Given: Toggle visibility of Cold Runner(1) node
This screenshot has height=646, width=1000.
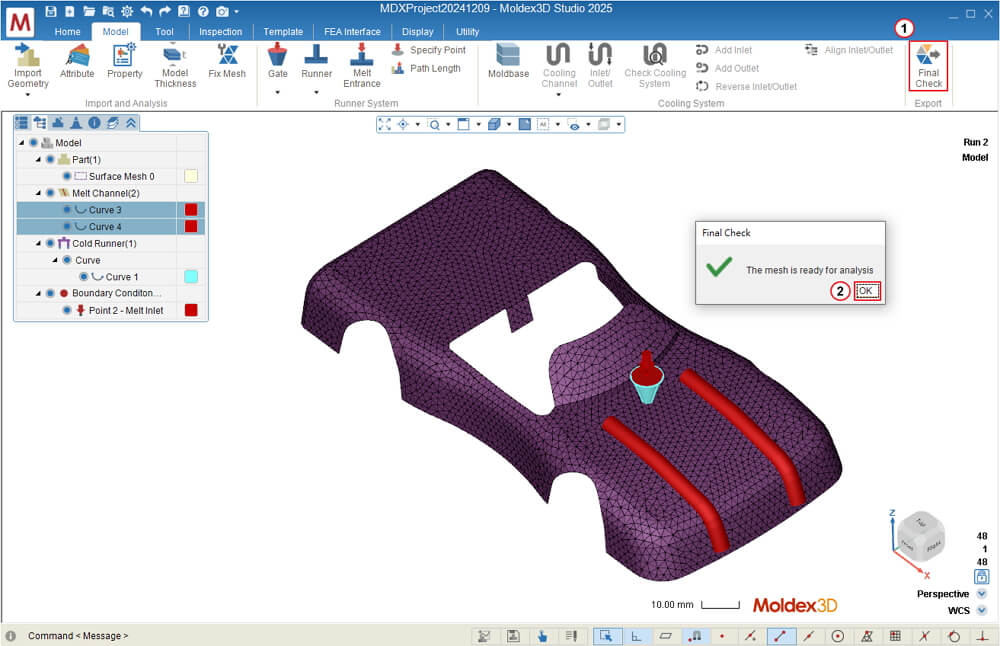Looking at the screenshot, I should click(x=50, y=243).
